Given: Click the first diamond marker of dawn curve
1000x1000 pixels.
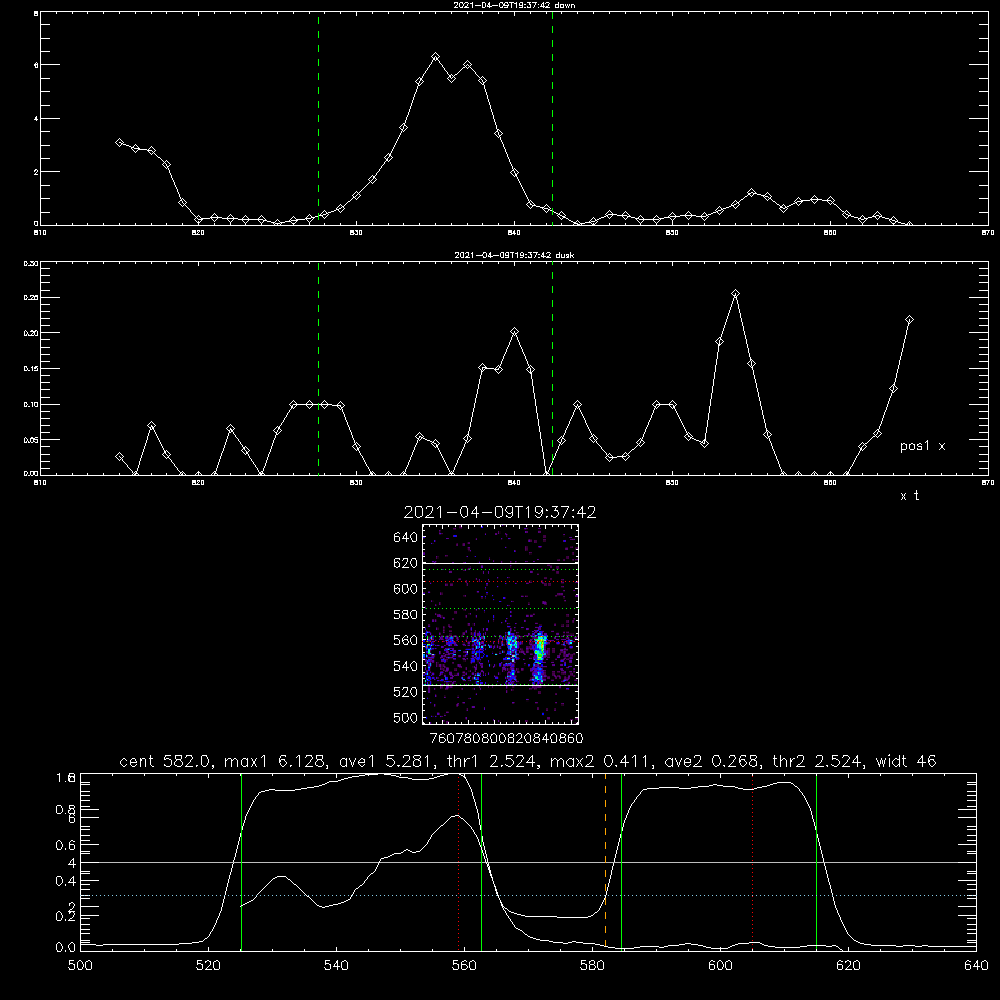Looking at the screenshot, I should pos(119,142).
